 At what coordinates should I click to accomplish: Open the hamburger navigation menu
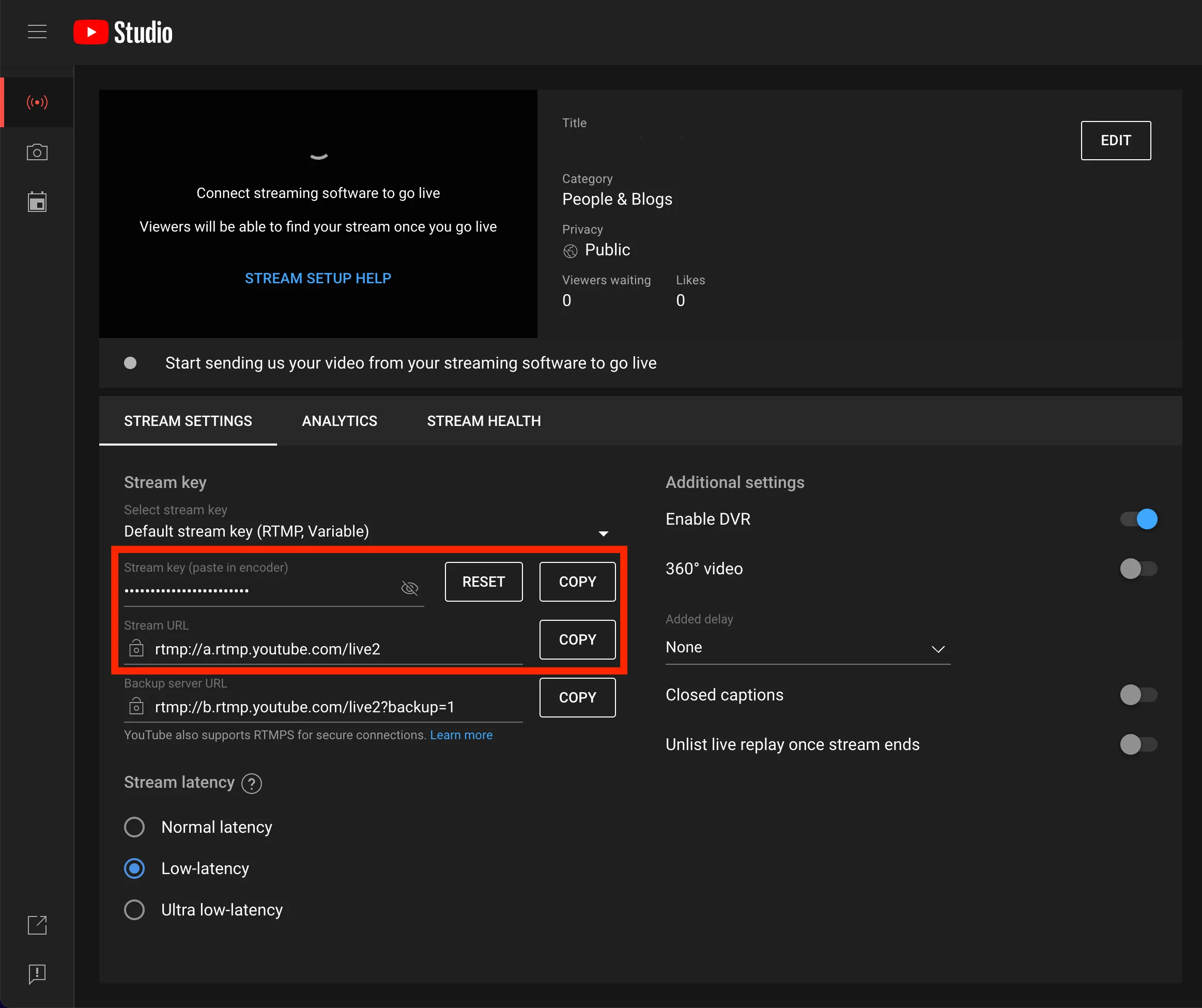tap(37, 32)
